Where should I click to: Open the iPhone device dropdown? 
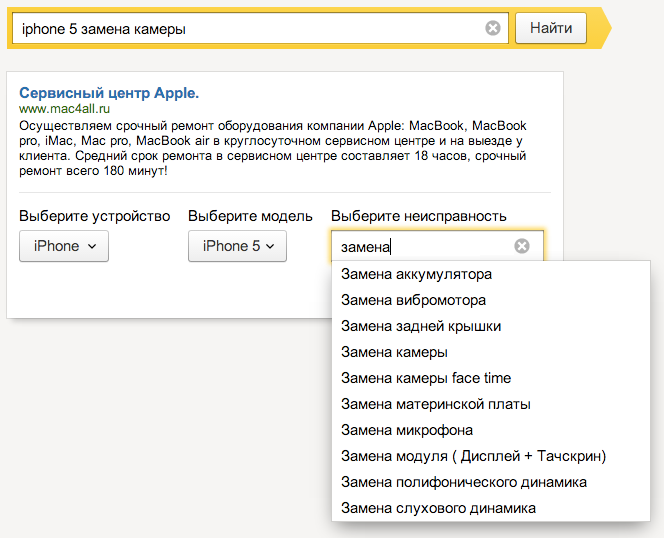[64, 246]
